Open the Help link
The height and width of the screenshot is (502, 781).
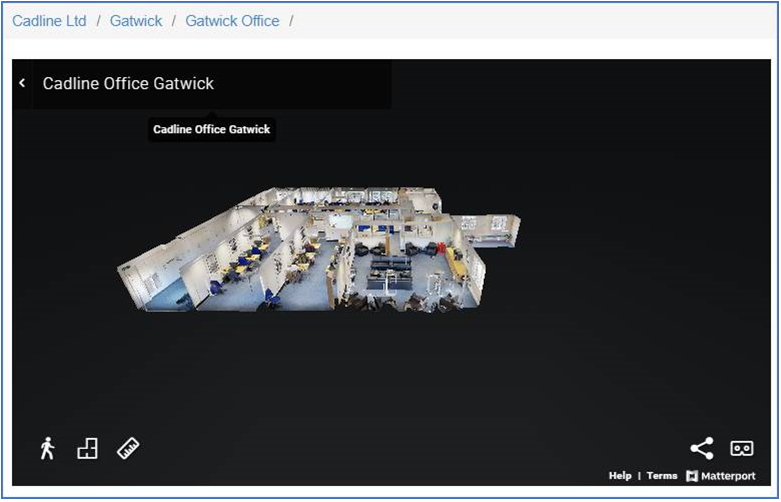620,476
